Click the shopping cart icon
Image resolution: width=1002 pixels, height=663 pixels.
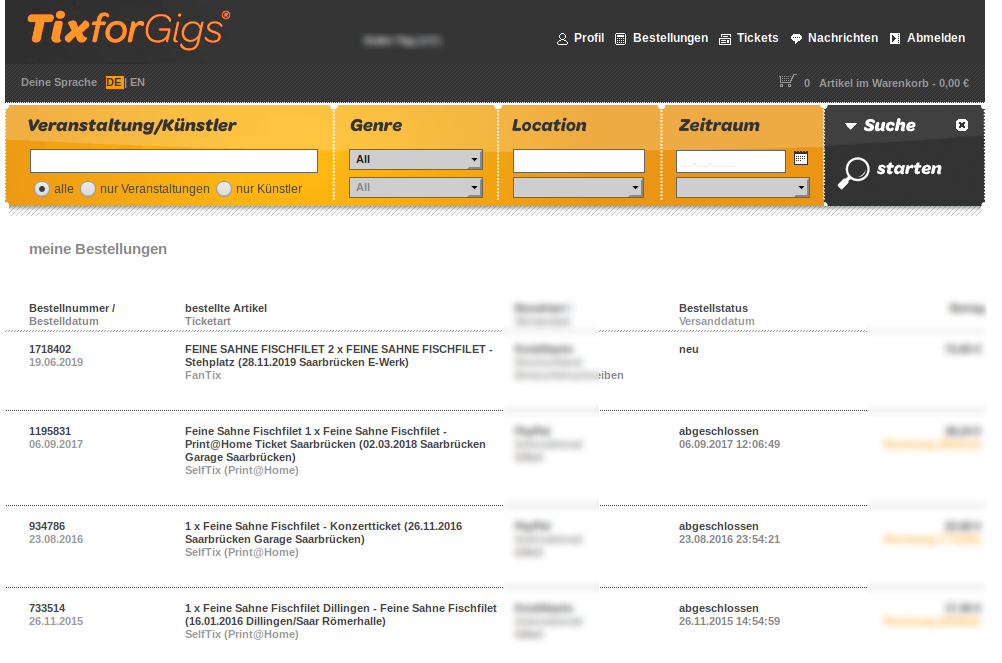(787, 81)
